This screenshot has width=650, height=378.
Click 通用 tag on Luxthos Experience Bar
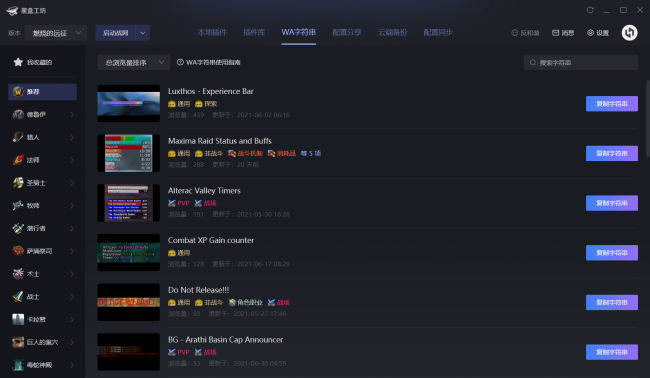(x=179, y=104)
